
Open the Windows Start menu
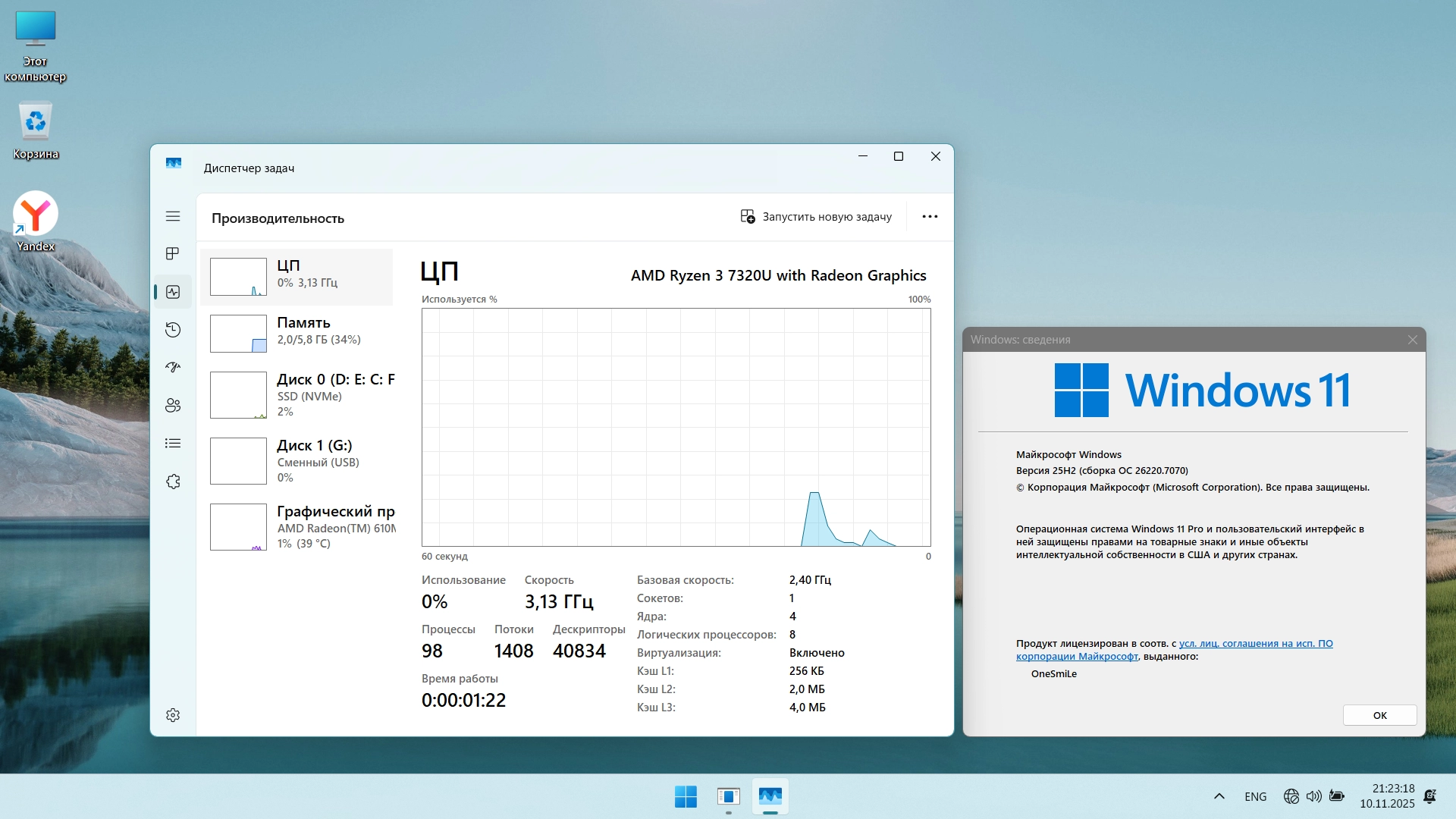click(x=686, y=796)
